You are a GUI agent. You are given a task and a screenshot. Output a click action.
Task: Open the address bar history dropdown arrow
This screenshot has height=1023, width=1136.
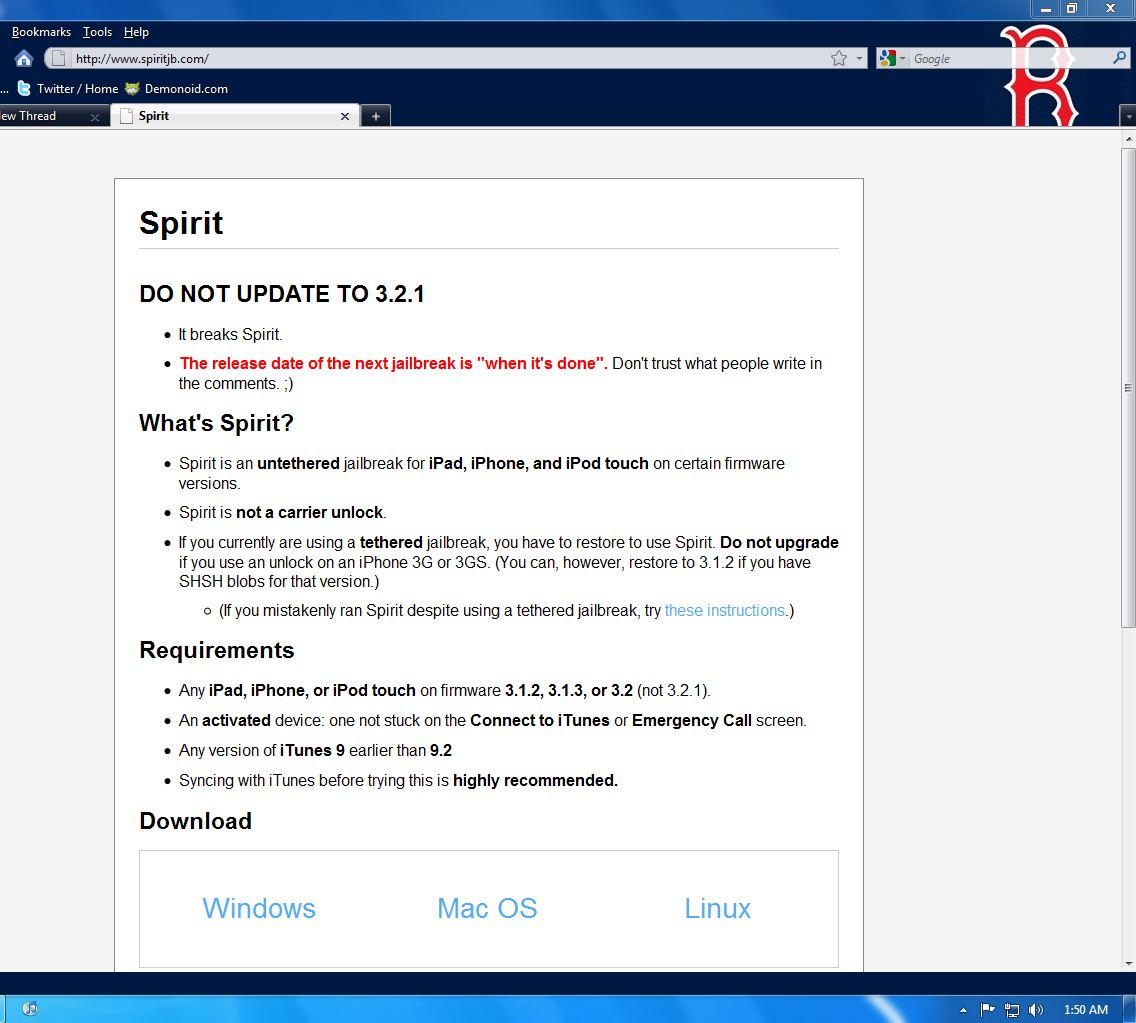[859, 59]
